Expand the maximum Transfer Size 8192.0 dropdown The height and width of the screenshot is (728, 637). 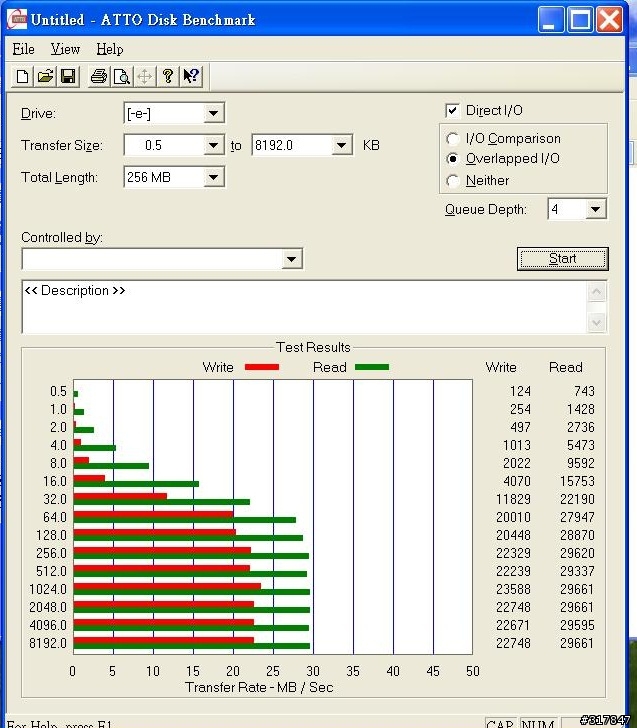tap(341, 145)
